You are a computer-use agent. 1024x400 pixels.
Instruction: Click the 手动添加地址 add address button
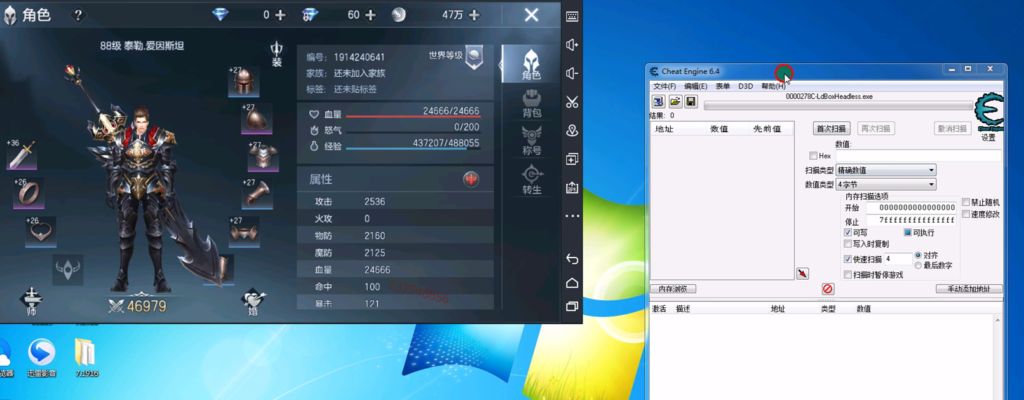tap(969, 289)
